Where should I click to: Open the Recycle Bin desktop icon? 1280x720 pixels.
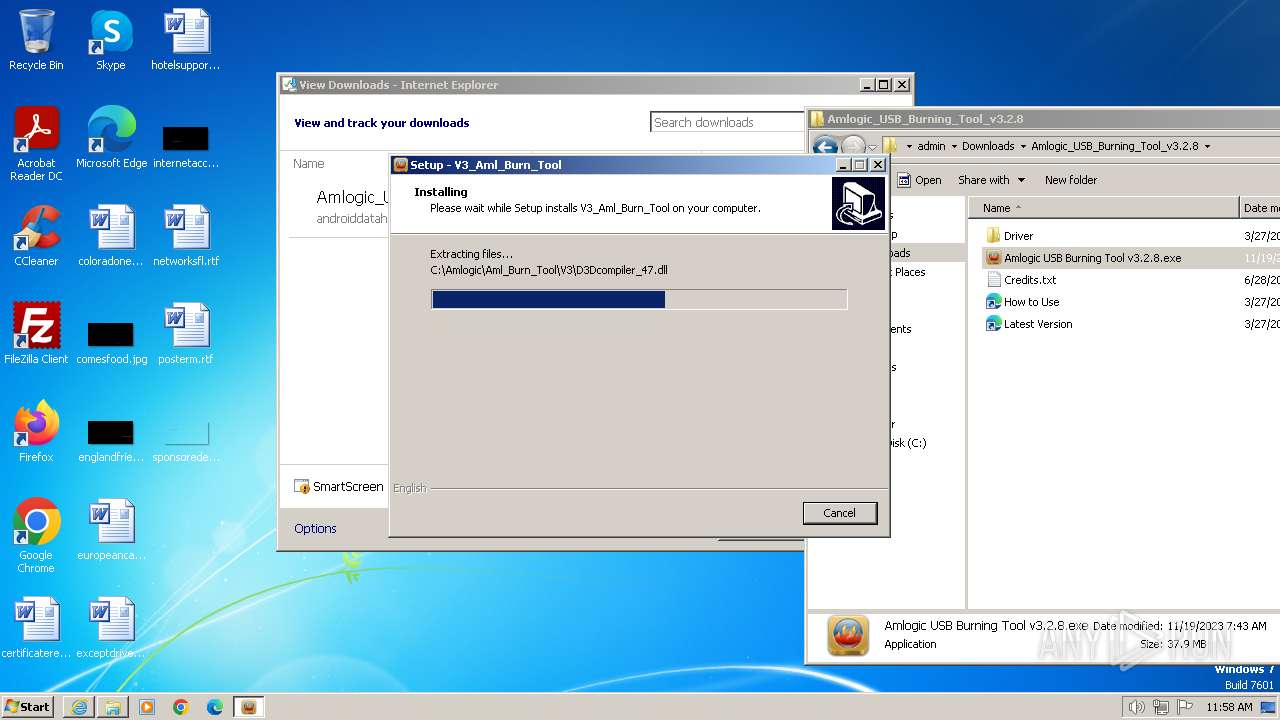coord(36,40)
